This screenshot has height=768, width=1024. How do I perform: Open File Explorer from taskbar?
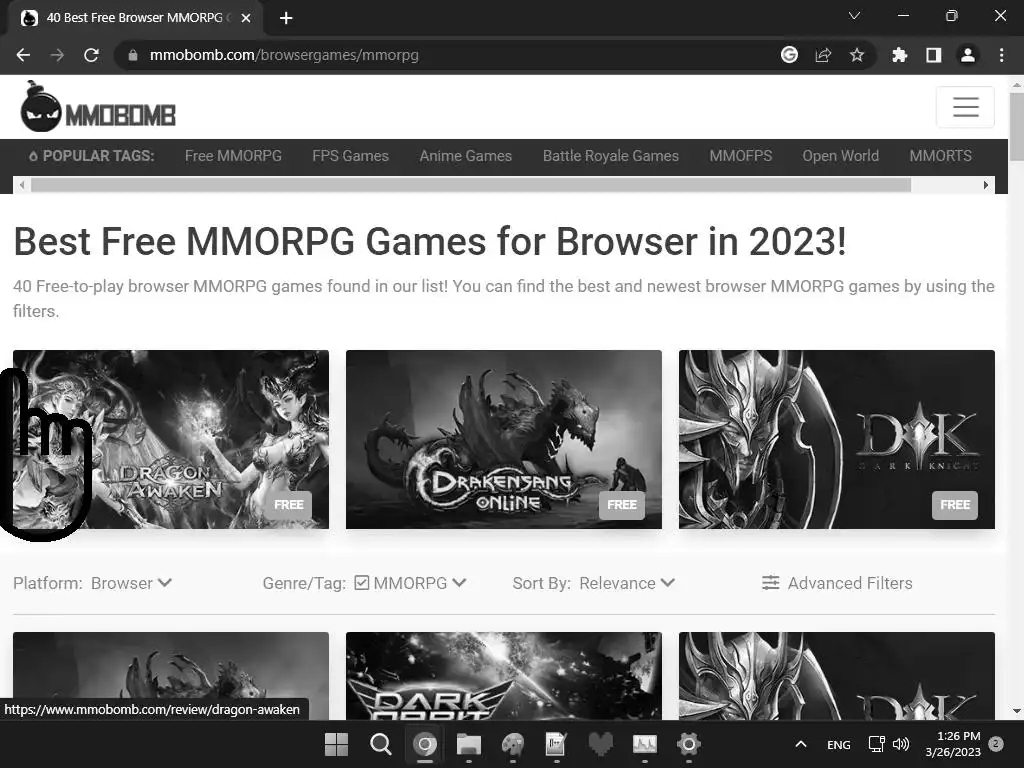(x=469, y=744)
